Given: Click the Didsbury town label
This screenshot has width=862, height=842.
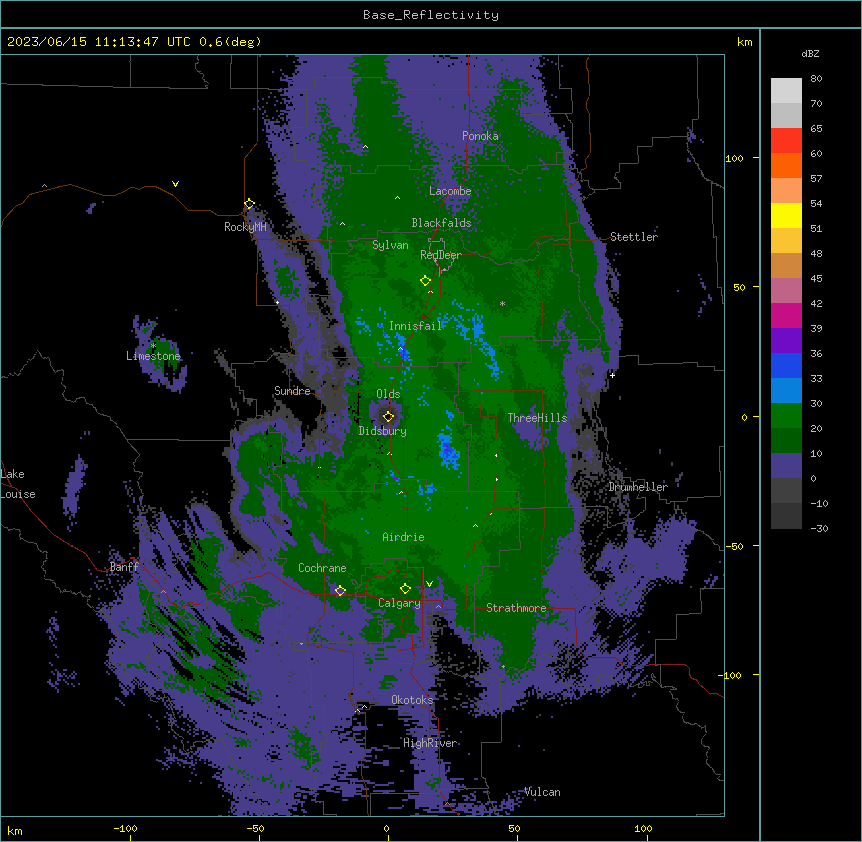Looking at the screenshot, I should click(383, 431).
